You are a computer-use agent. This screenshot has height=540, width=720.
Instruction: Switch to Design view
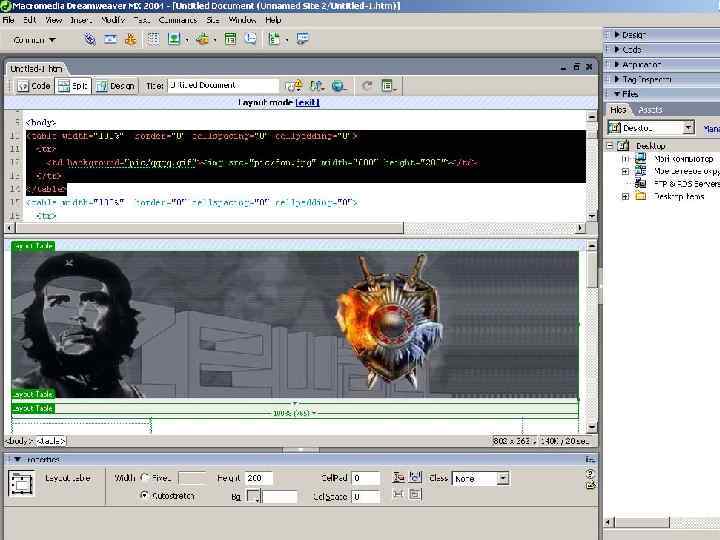pos(115,86)
